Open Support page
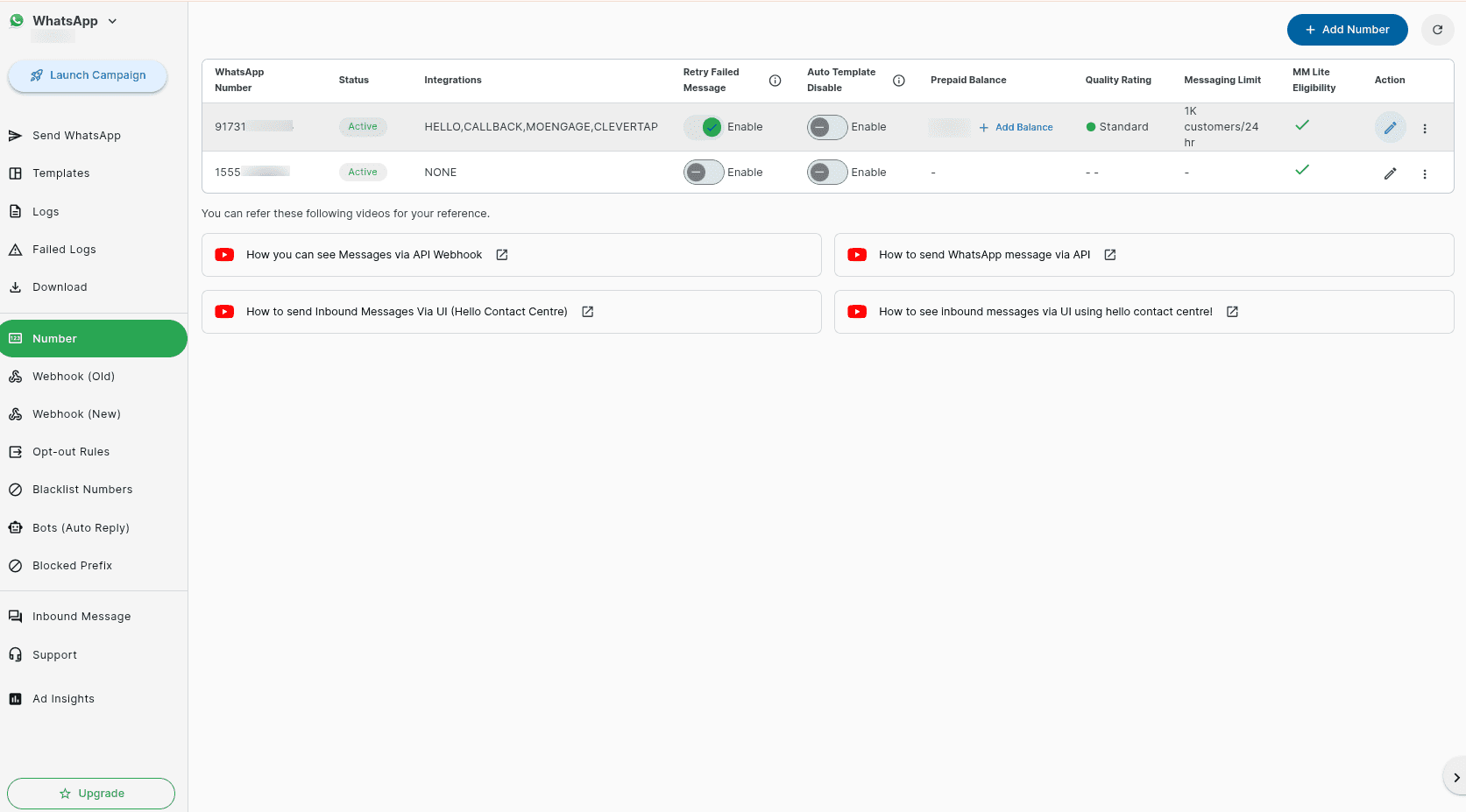This screenshot has width=1466, height=812. click(x=54, y=655)
